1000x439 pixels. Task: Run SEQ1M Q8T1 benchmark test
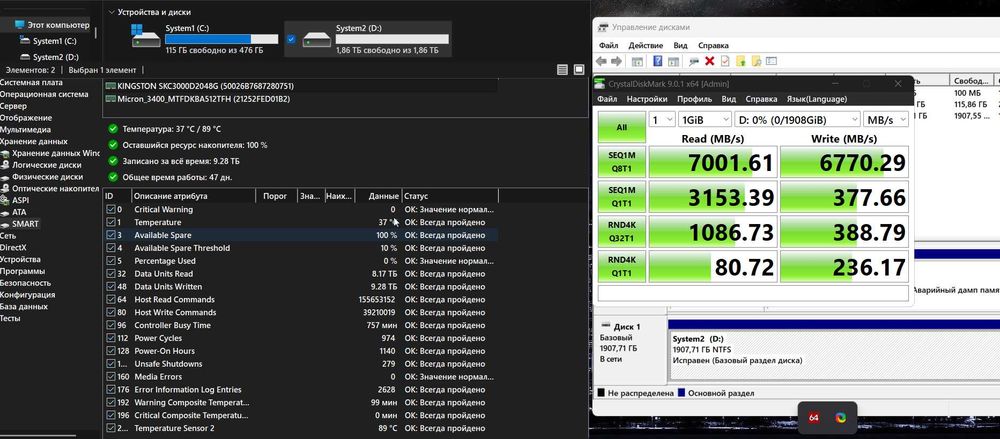[x=622, y=161]
